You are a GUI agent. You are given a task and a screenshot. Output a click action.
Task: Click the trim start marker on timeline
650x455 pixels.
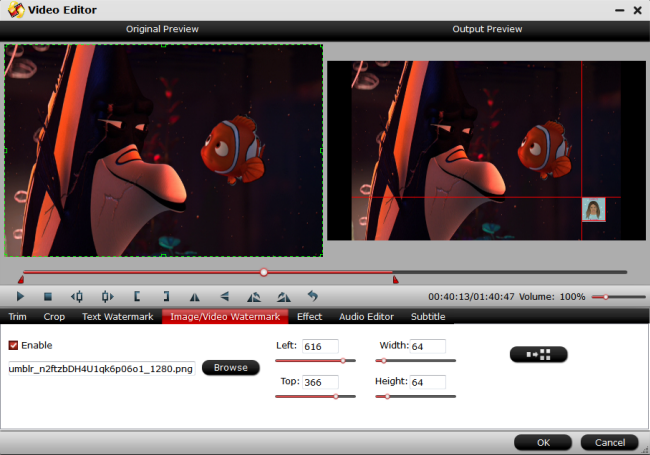click(21, 280)
